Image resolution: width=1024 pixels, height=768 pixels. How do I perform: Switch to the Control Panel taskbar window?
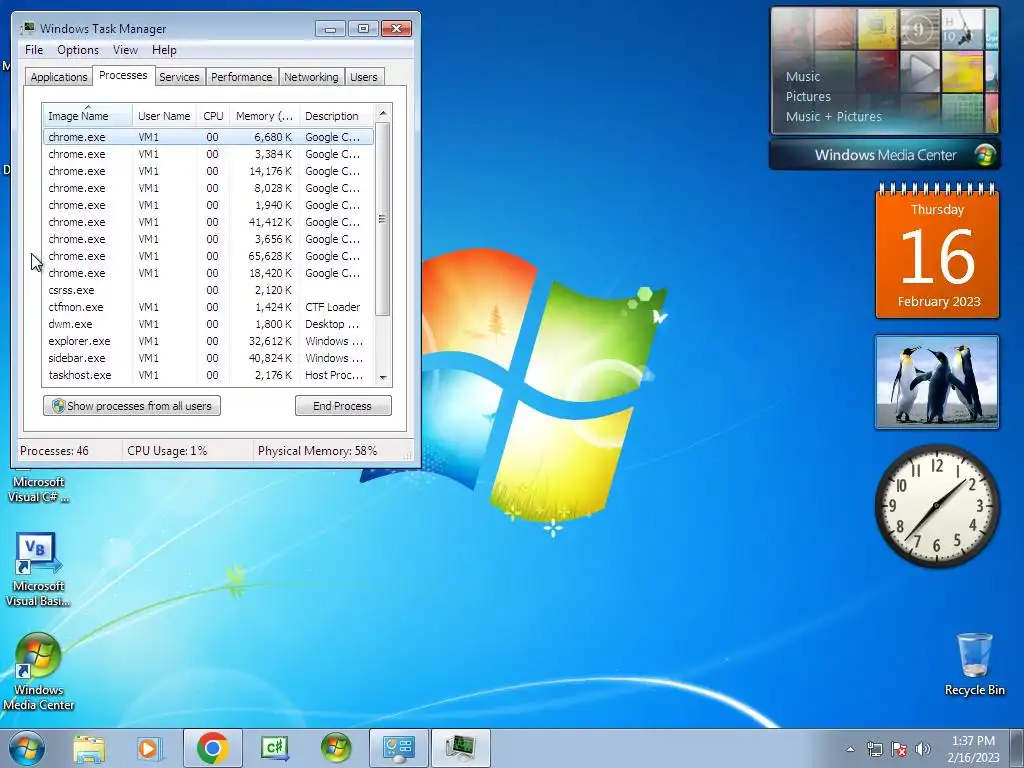[x=399, y=748]
